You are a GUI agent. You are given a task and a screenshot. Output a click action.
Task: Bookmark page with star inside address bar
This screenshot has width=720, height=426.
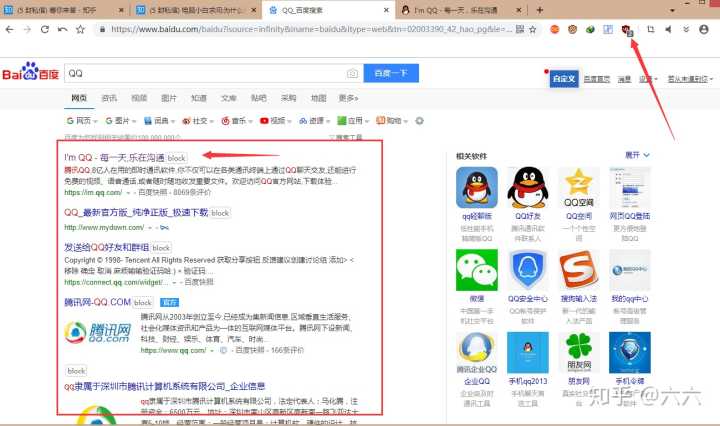point(533,29)
